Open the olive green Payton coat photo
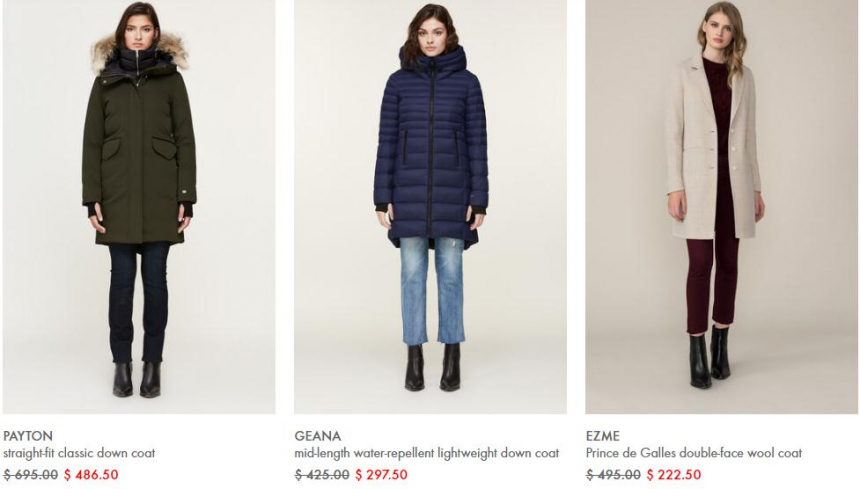The image size is (860, 489). tap(139, 207)
